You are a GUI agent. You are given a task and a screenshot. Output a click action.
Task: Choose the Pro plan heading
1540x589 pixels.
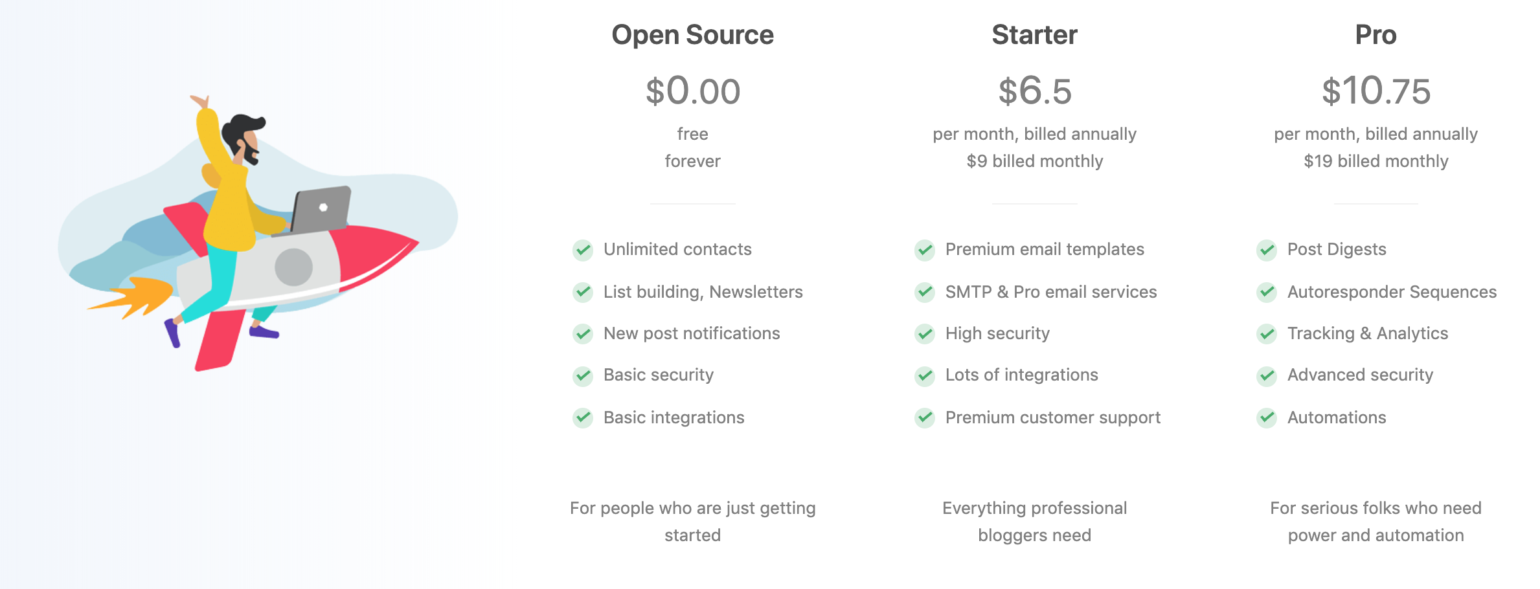pyautogui.click(x=1376, y=35)
